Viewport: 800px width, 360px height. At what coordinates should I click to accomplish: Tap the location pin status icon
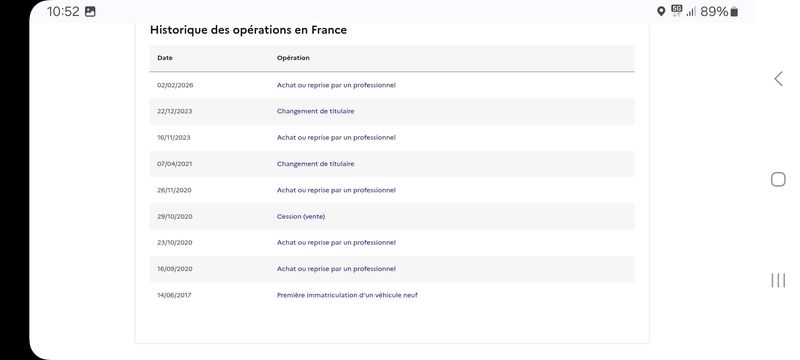[661, 12]
